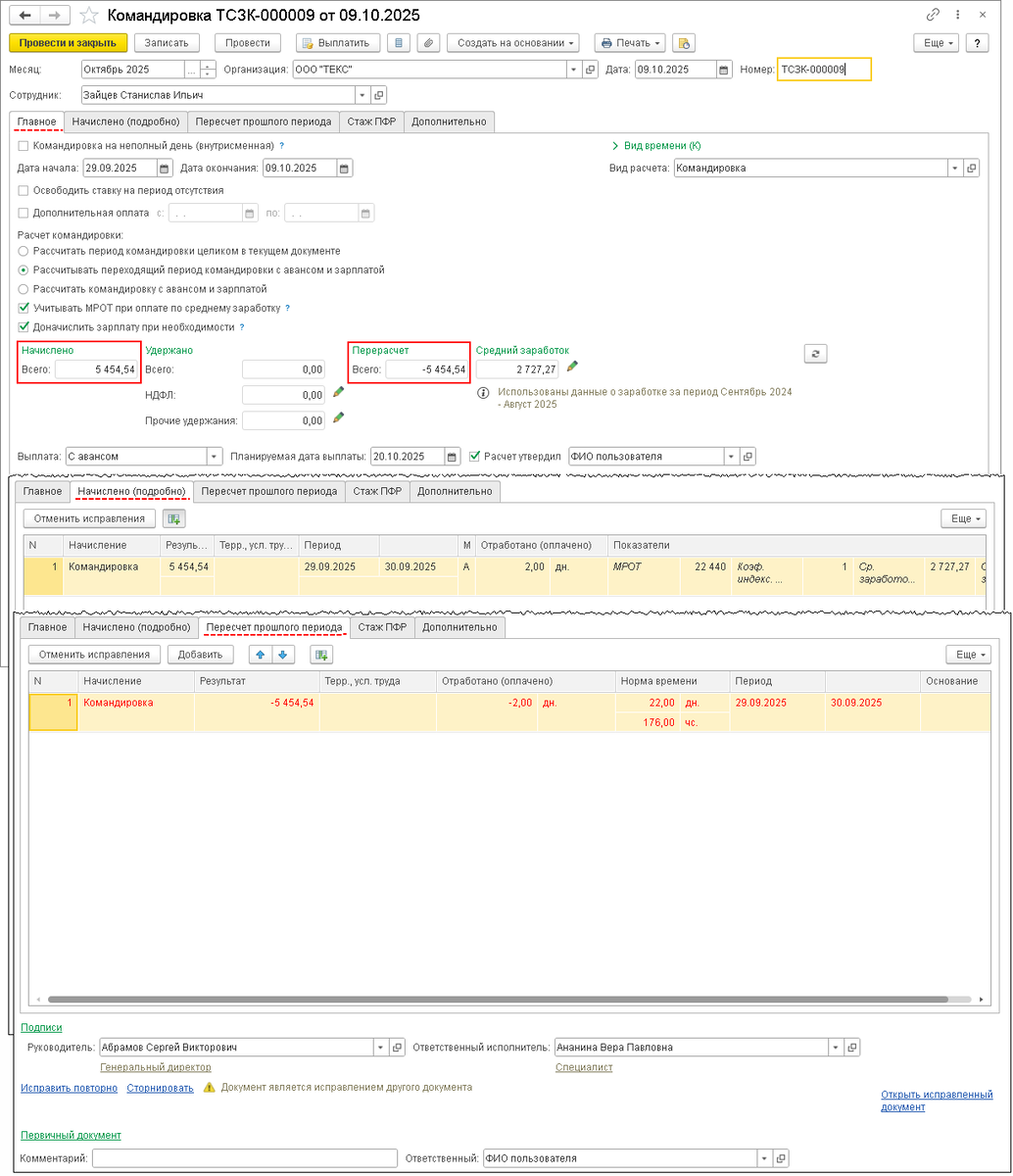The width and height of the screenshot is (1013, 1176).
Task: Open the calendar picker for Дата окончания
Action: [345, 168]
